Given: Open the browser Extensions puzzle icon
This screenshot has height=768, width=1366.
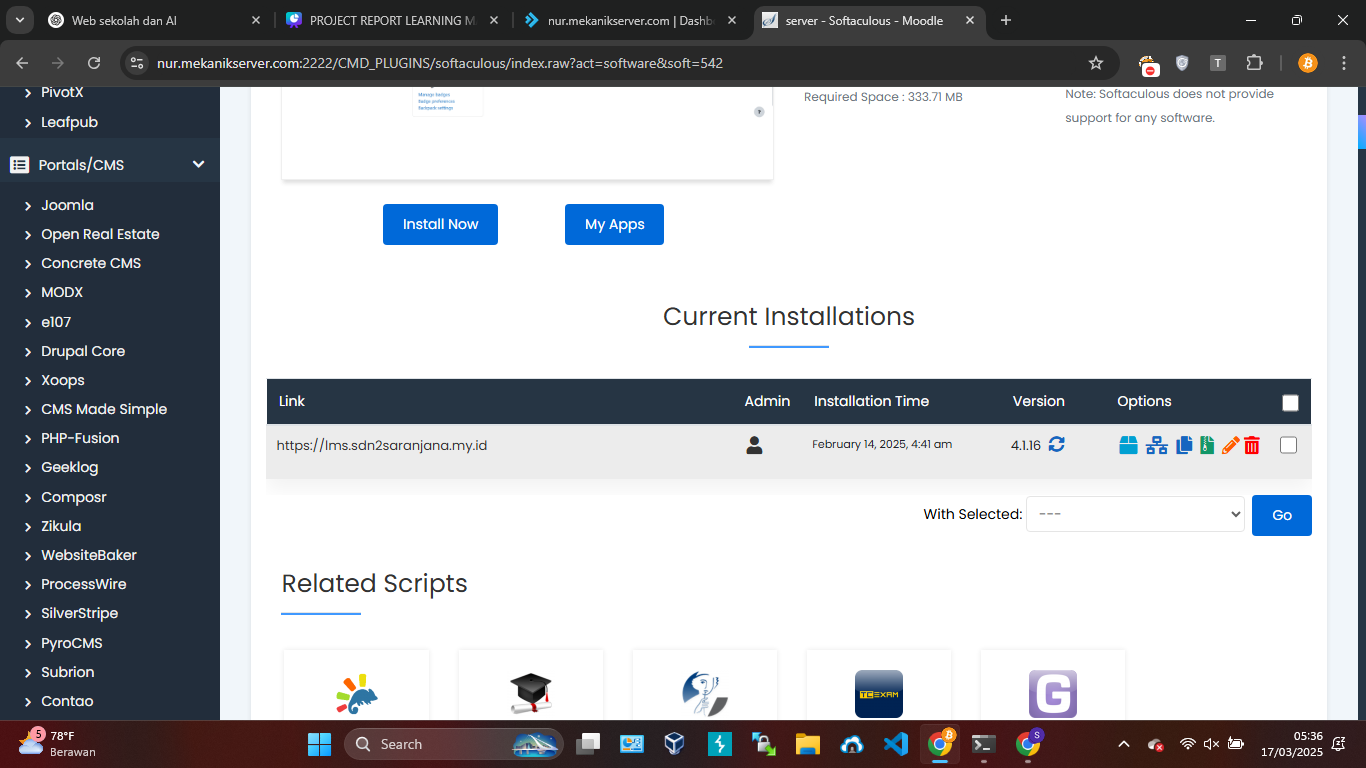Looking at the screenshot, I should [x=1254, y=63].
